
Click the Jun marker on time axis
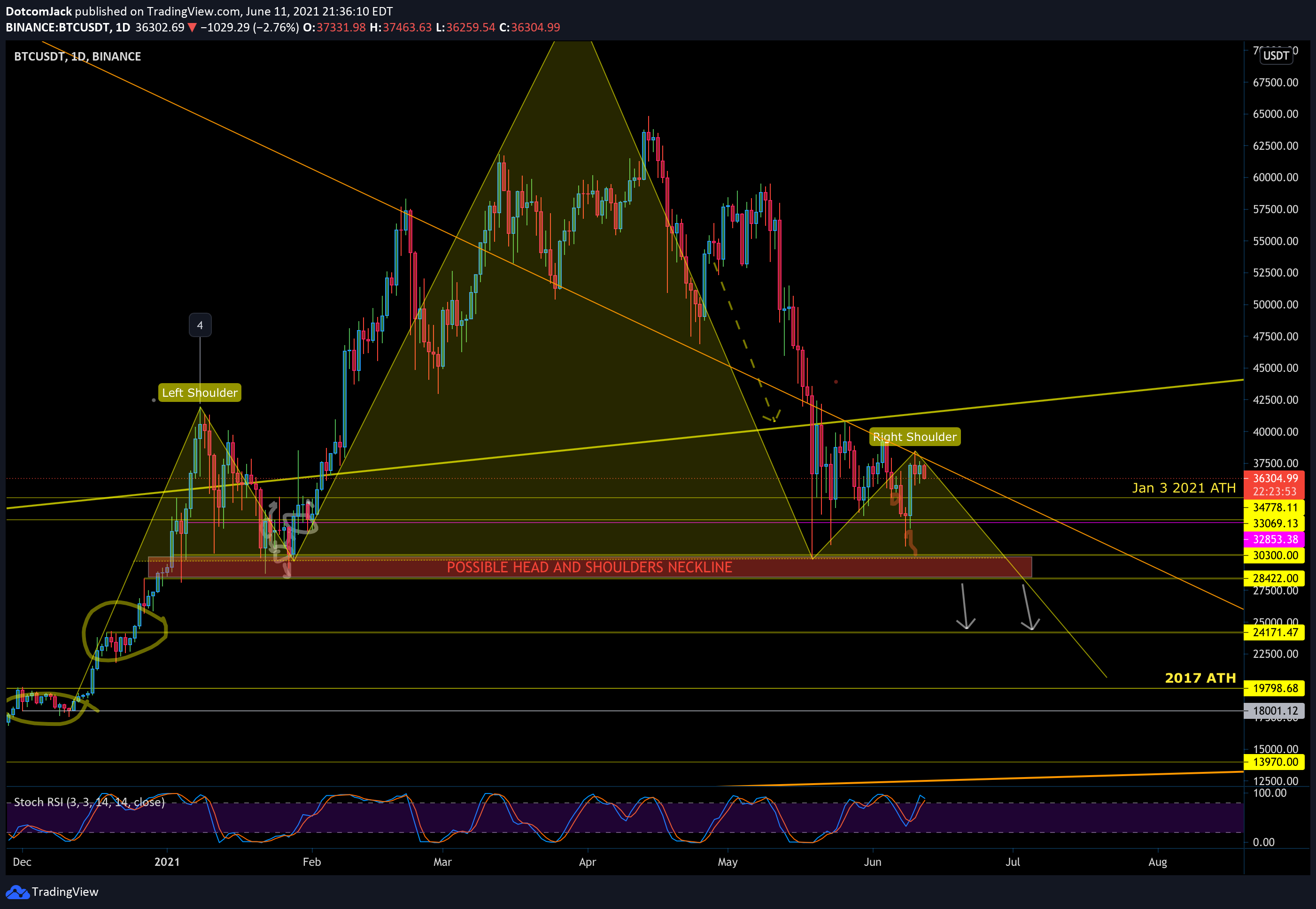pyautogui.click(x=872, y=862)
